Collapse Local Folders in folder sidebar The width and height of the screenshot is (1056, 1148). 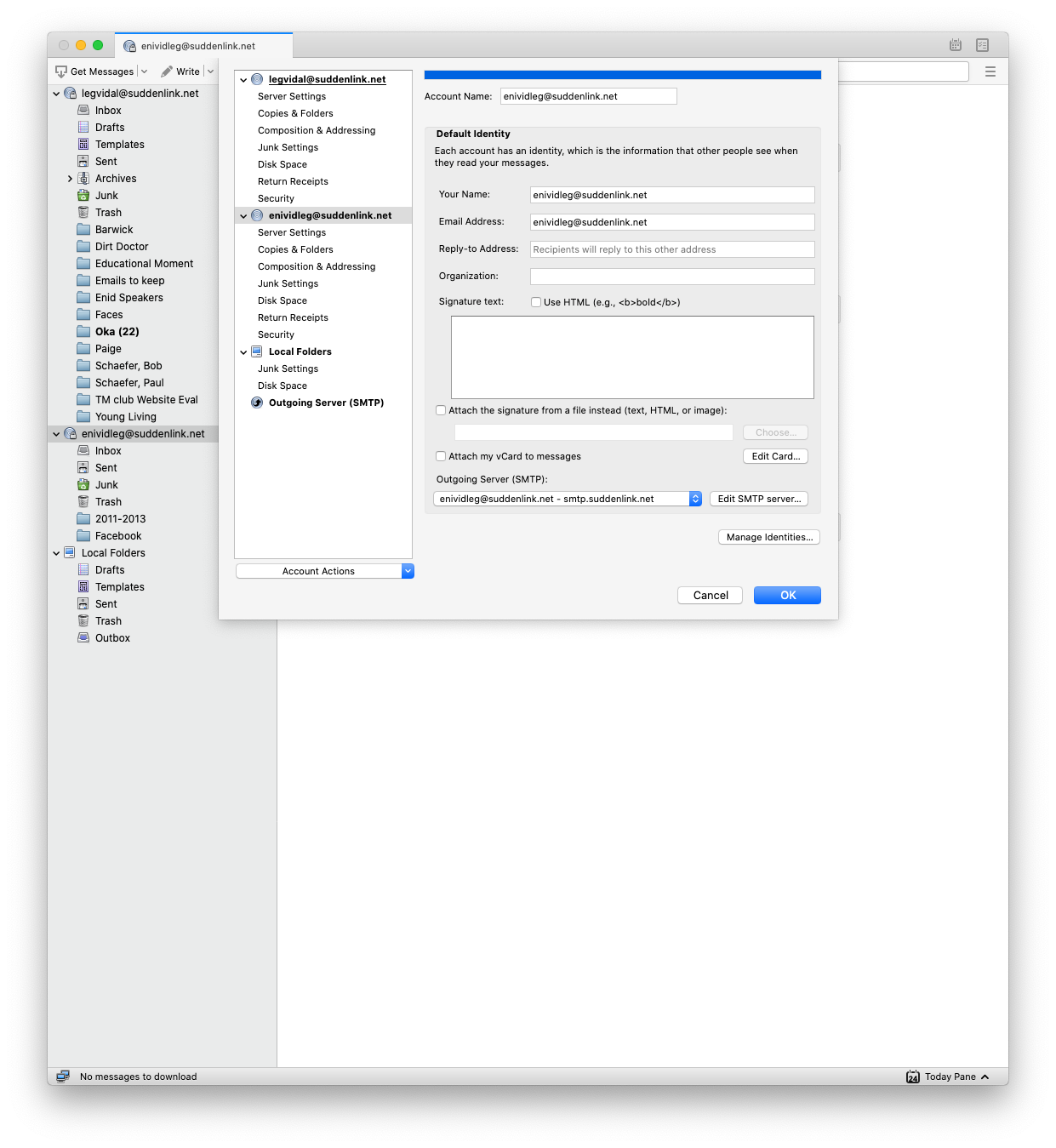click(x=57, y=553)
